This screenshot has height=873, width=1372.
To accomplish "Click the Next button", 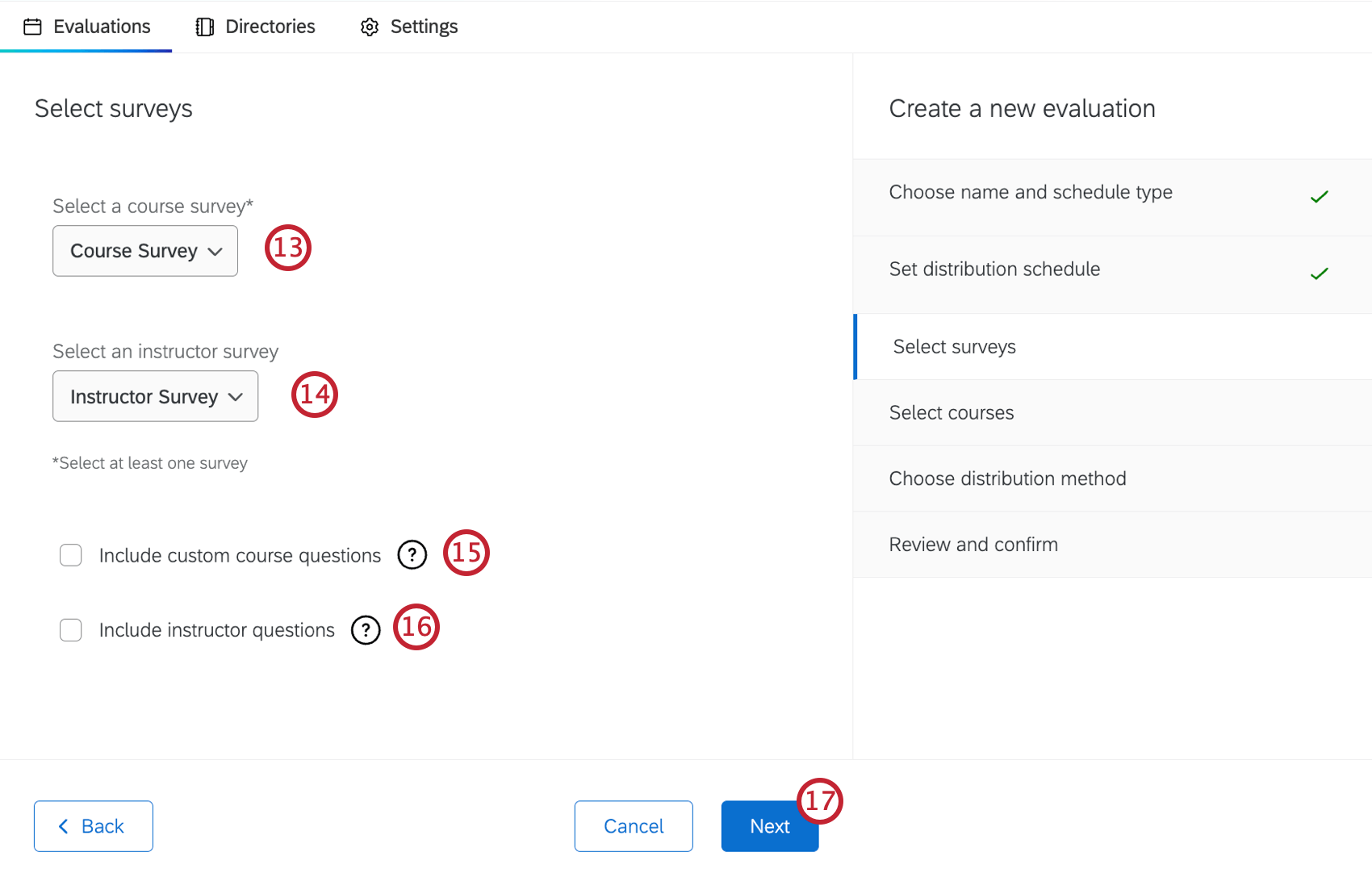I will point(769,826).
